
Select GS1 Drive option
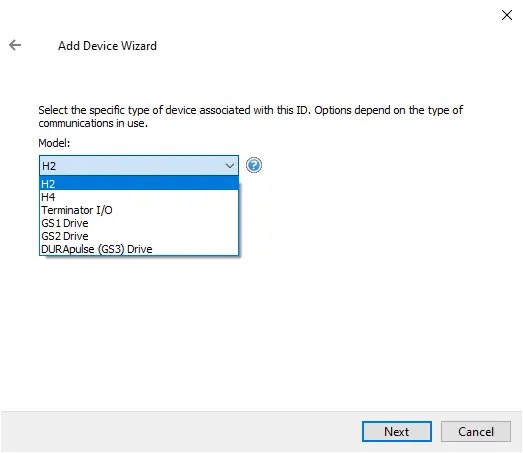pos(139,223)
